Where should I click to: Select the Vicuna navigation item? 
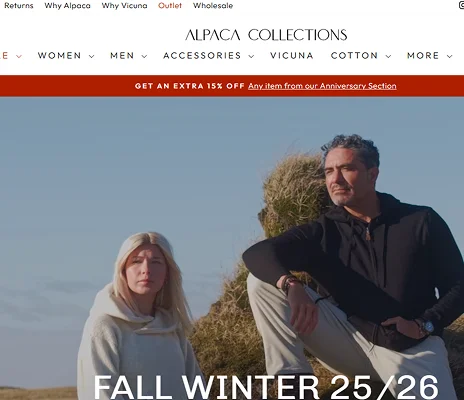292,55
